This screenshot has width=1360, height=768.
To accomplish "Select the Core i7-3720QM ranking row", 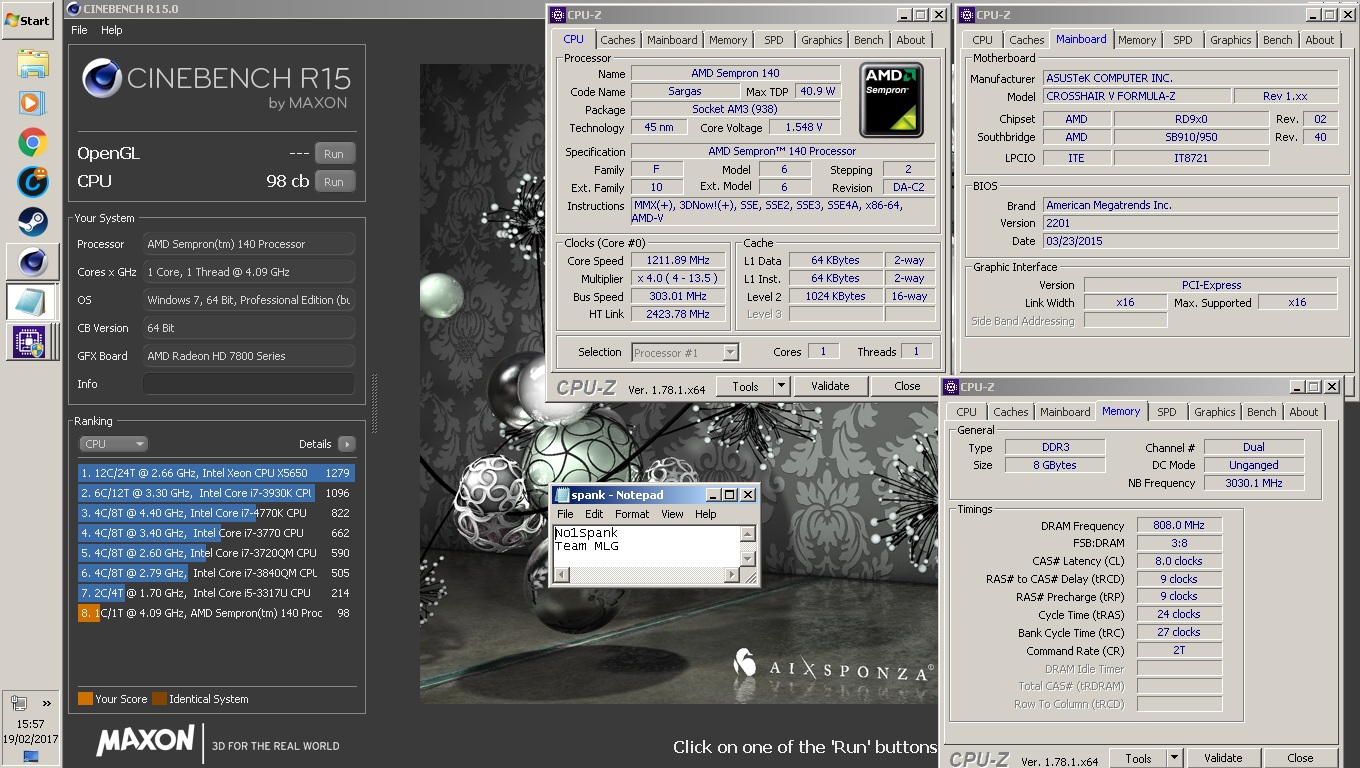I will (x=216, y=553).
